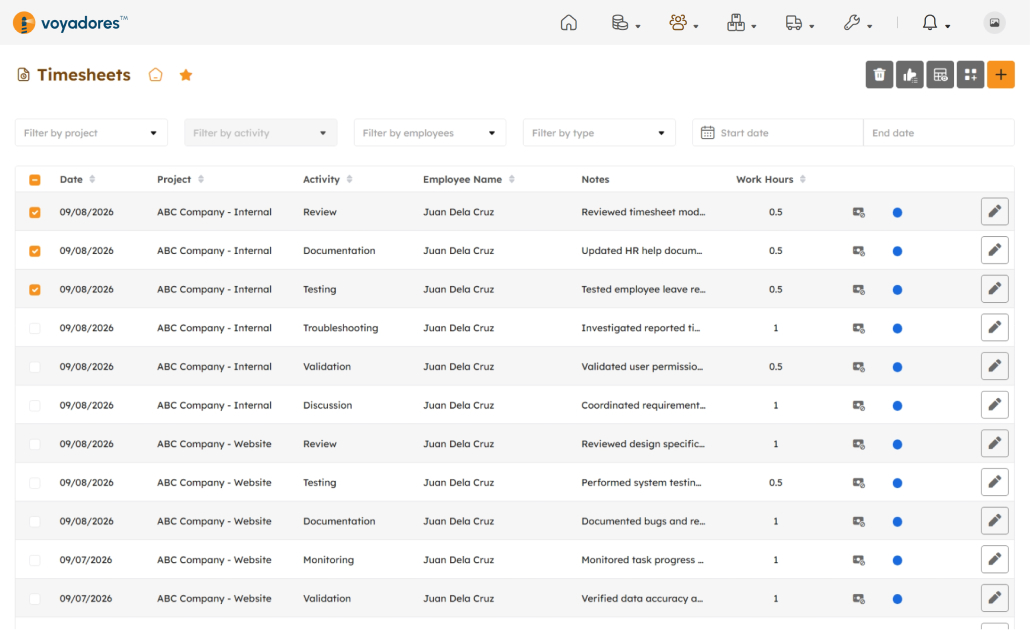Image resolution: width=1030 pixels, height=630 pixels.
Task: Select the note 'Coordinated requirement...'
Action: [x=643, y=405]
